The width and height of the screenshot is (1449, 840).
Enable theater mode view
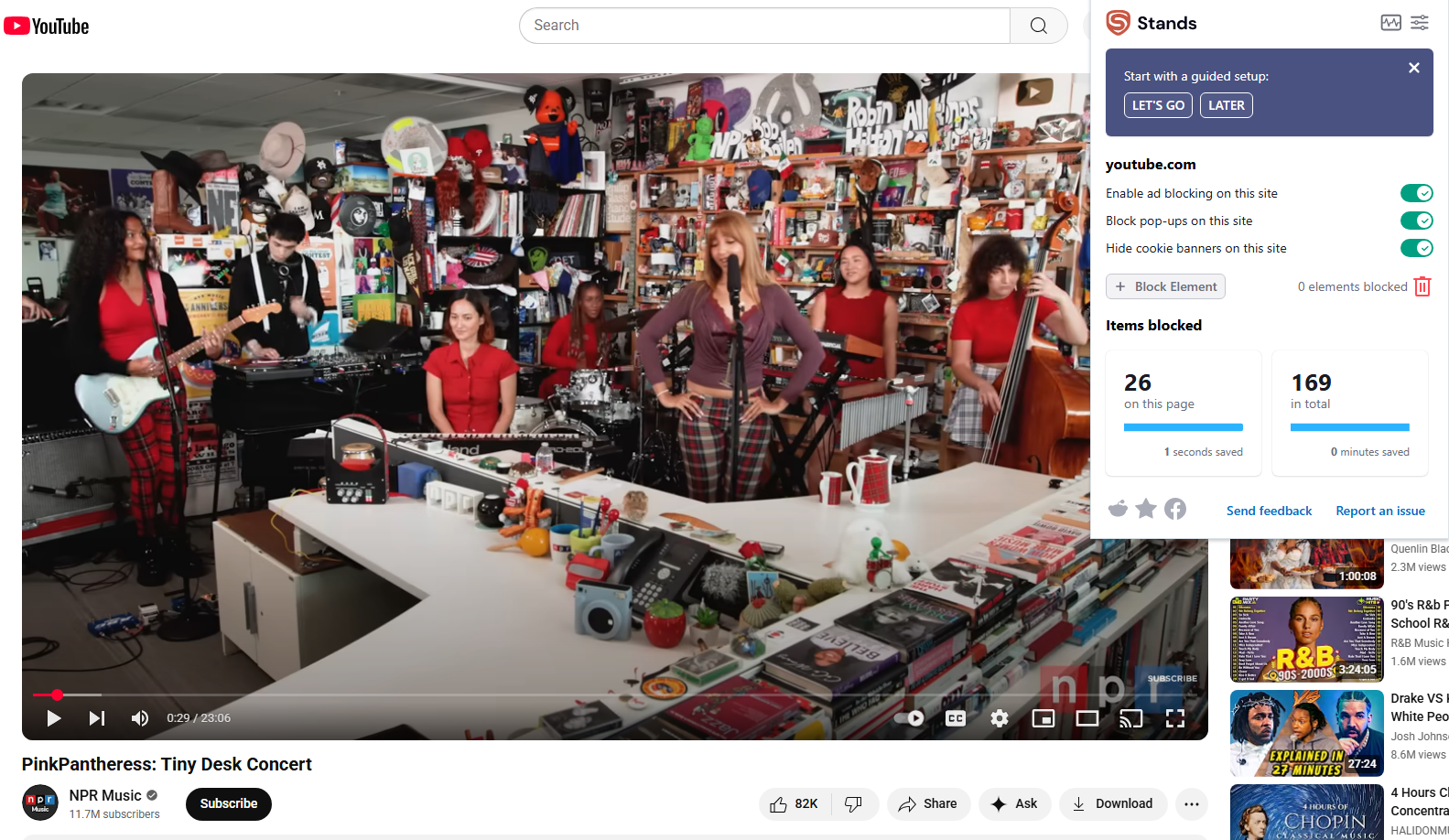tap(1087, 718)
